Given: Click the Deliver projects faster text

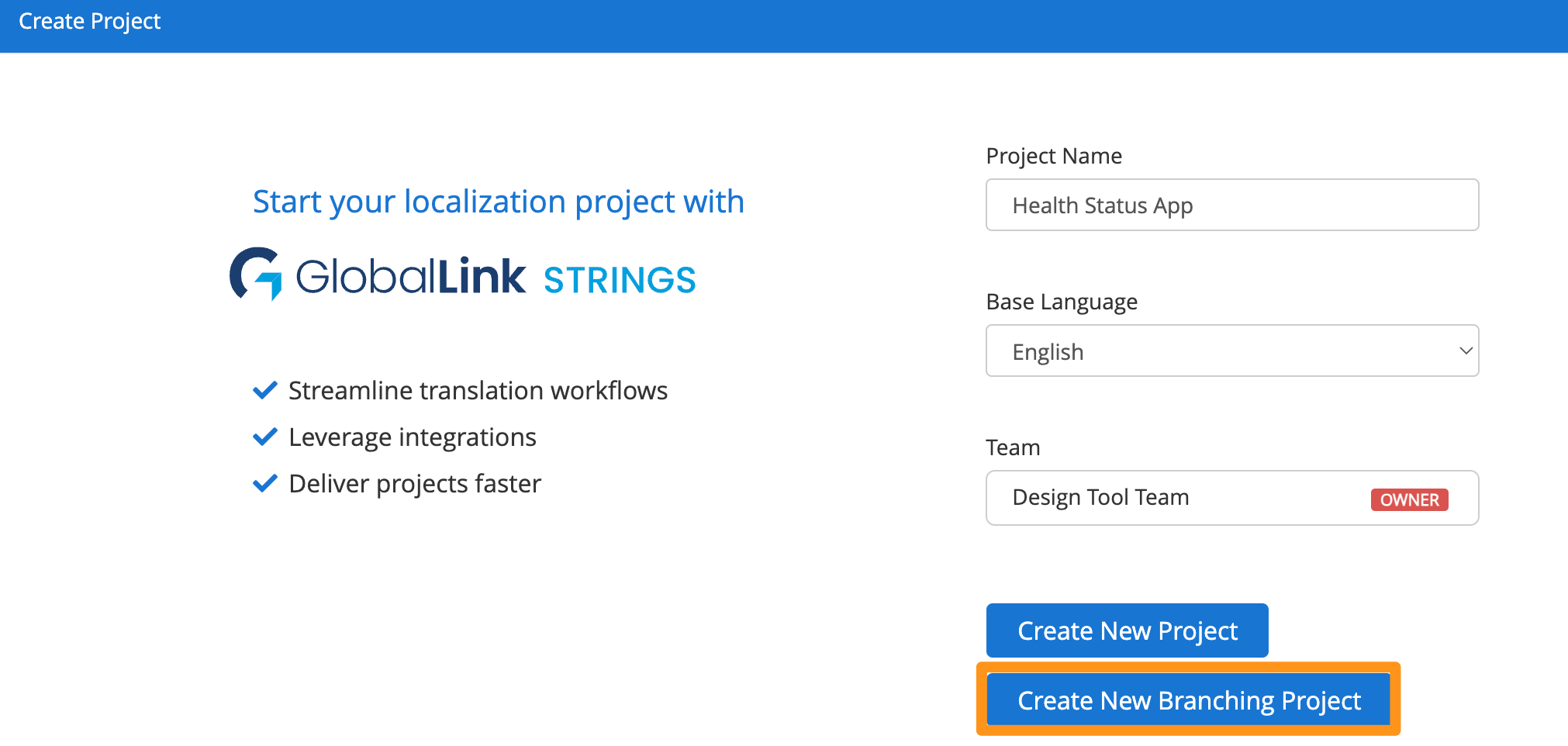Looking at the screenshot, I should click(414, 483).
